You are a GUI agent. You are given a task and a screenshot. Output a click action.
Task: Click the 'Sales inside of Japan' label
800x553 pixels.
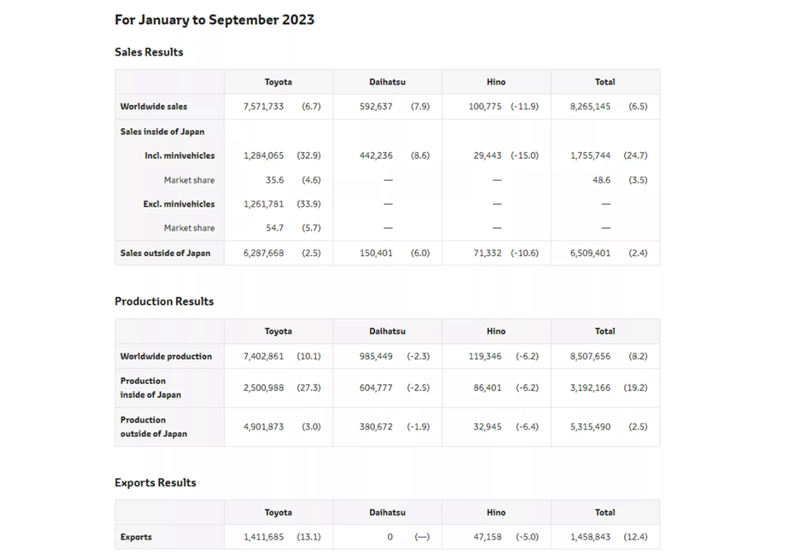(x=162, y=132)
